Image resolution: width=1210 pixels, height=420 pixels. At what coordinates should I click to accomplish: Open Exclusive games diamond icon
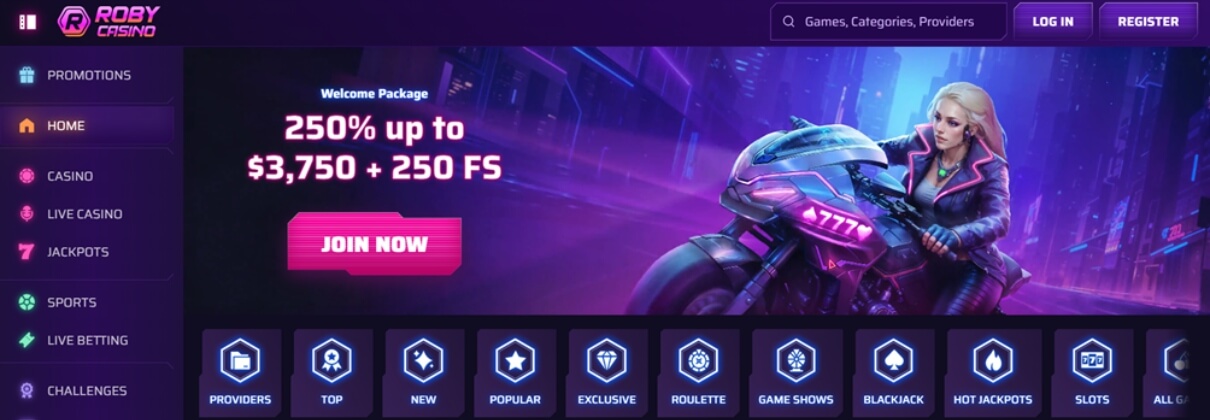607,361
